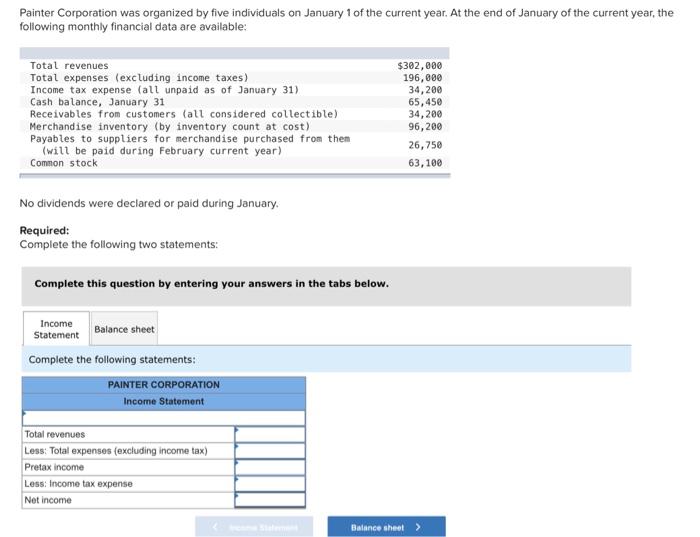700x537 pixels.
Task: Click 'Payables to suppliers' row label
Action: (190, 145)
